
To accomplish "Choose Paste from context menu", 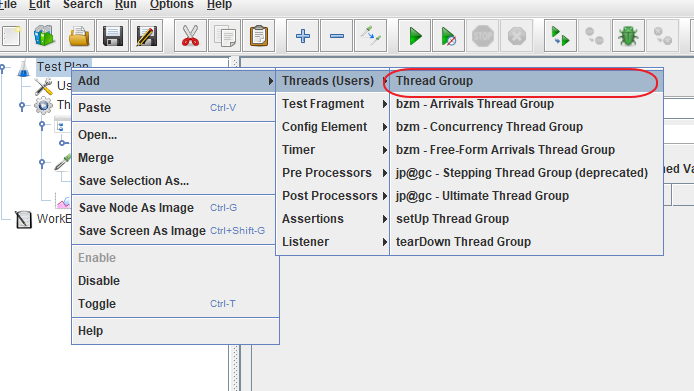I will [175, 108].
